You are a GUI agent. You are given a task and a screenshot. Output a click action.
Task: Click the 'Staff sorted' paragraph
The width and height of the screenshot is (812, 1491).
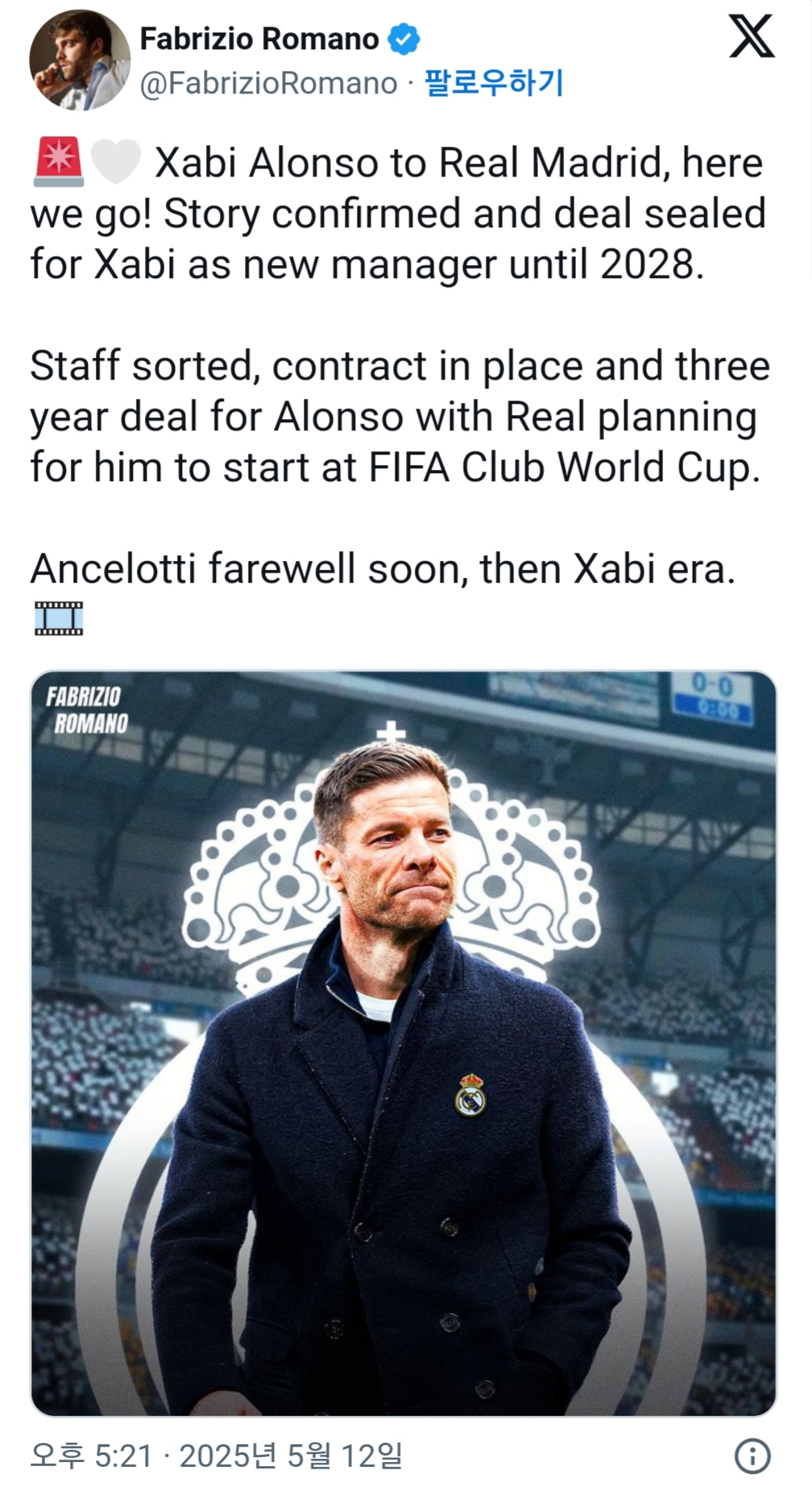click(400, 416)
